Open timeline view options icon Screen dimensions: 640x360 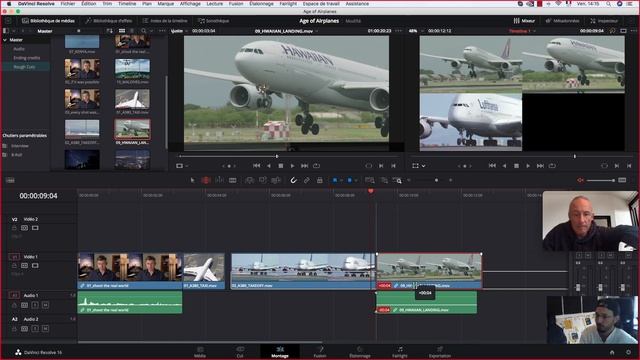10,180
